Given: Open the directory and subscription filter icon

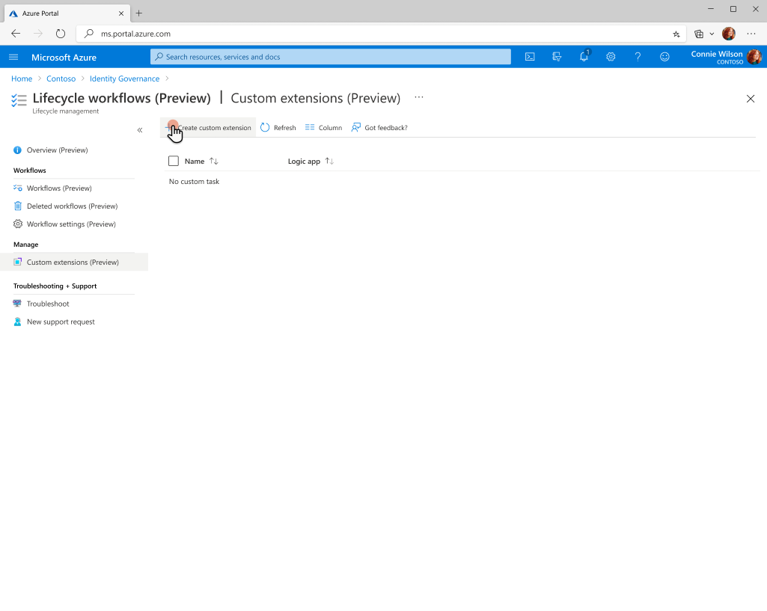Looking at the screenshot, I should click(557, 57).
